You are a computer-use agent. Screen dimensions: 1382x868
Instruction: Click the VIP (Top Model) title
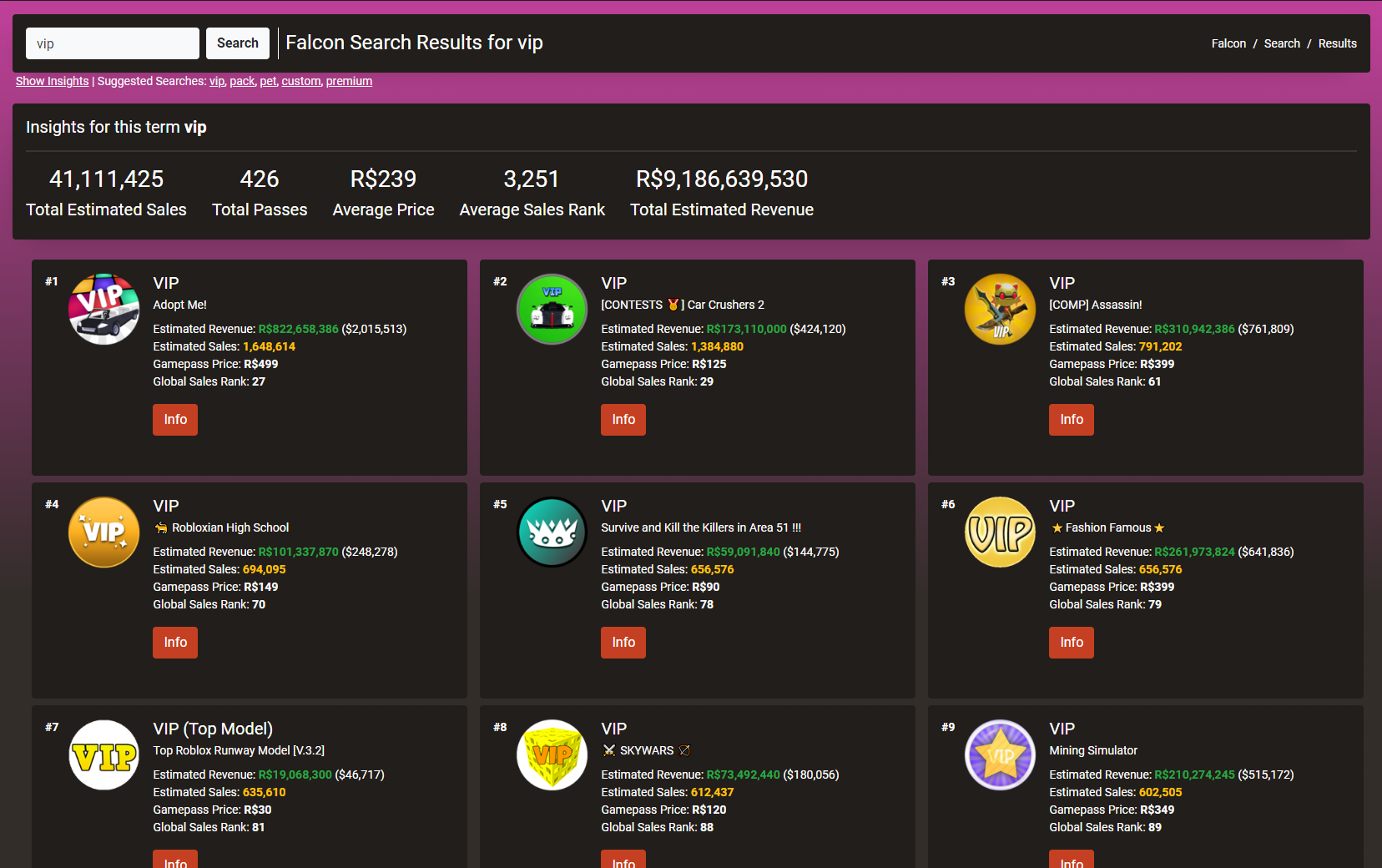click(213, 729)
